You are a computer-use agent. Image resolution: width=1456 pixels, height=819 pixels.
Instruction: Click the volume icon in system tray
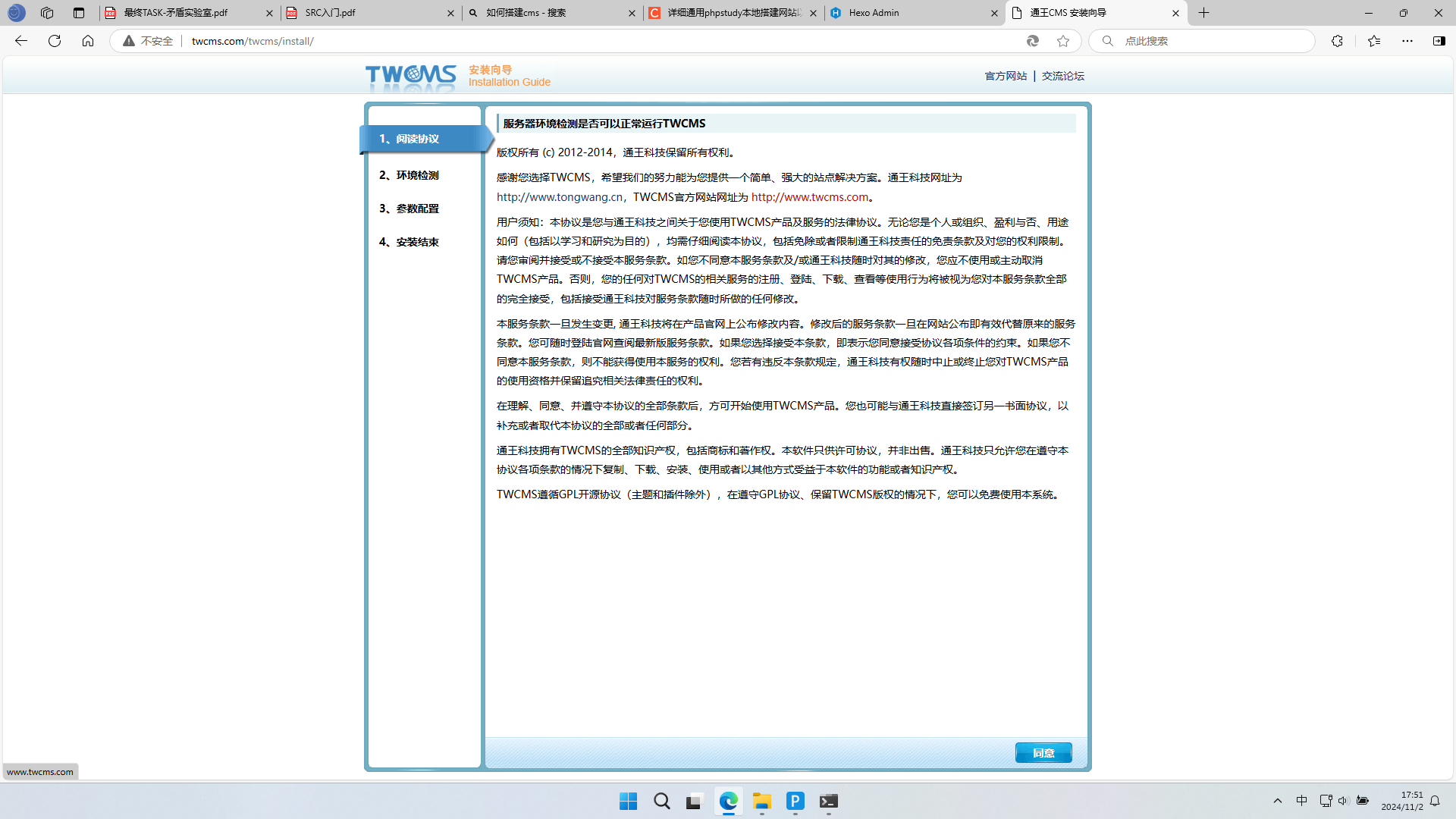[x=1342, y=801]
